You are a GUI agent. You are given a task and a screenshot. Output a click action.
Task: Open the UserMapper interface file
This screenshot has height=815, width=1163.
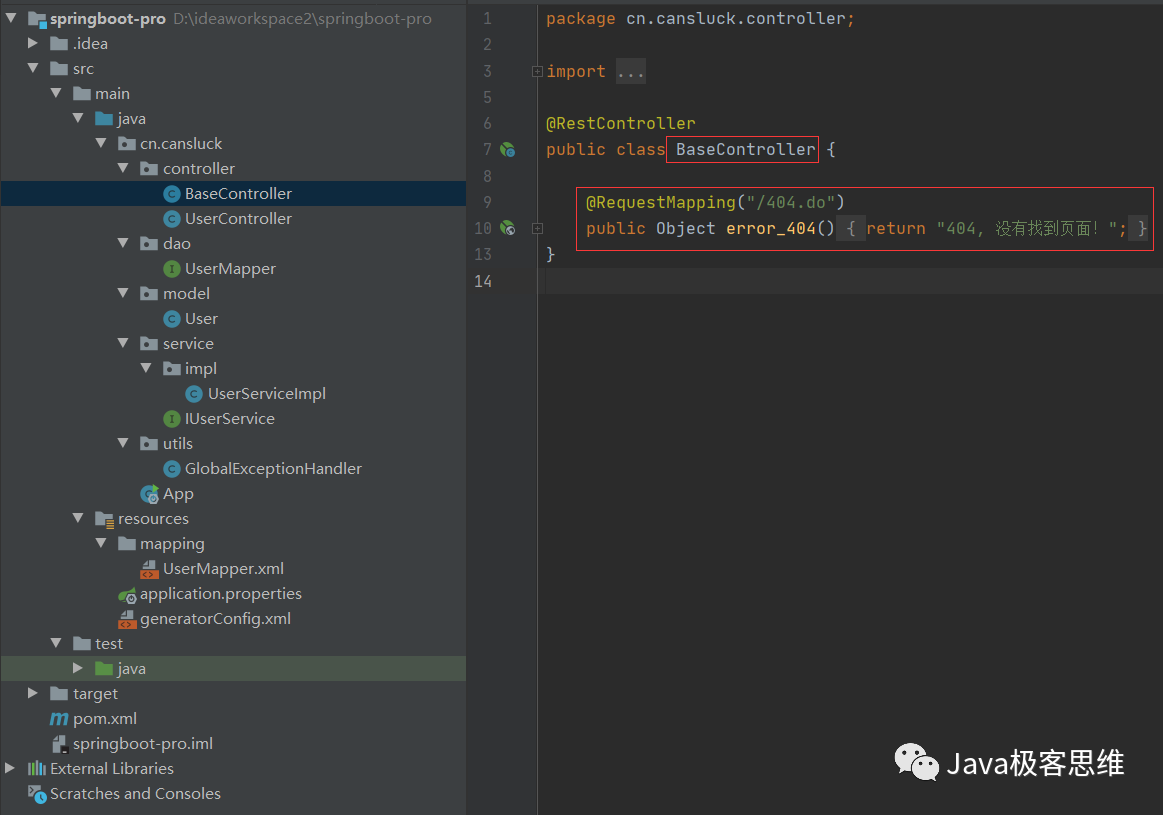[x=230, y=269]
